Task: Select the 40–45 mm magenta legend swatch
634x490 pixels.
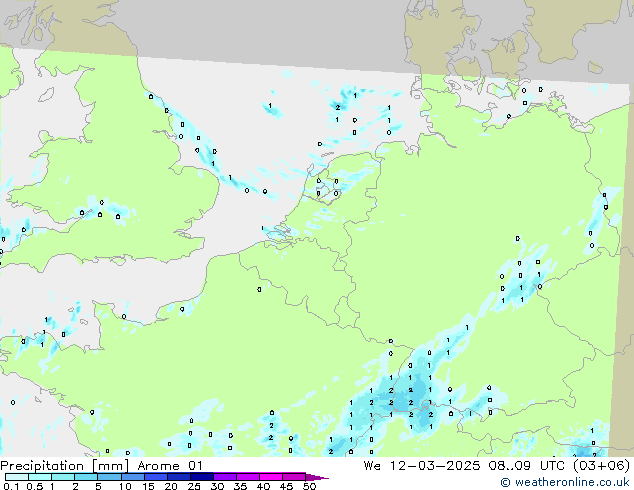Action: (271, 477)
